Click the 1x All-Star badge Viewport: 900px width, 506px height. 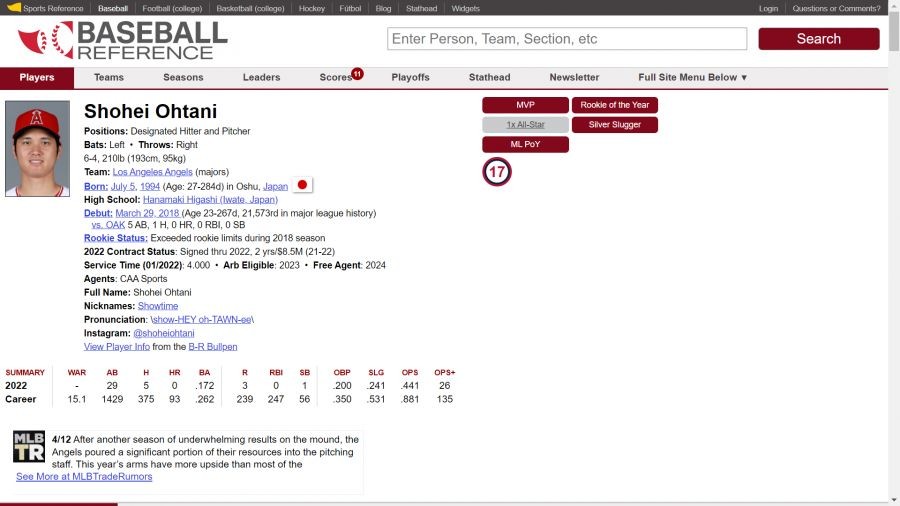click(x=525, y=125)
